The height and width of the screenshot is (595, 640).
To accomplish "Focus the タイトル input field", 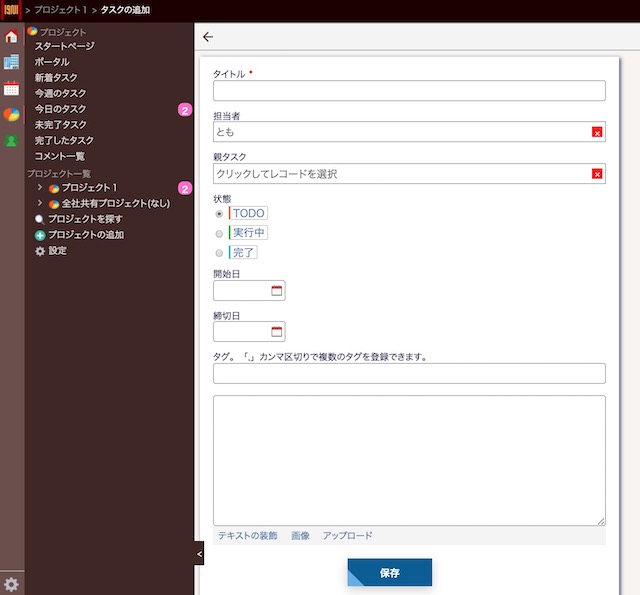I will pos(409,91).
